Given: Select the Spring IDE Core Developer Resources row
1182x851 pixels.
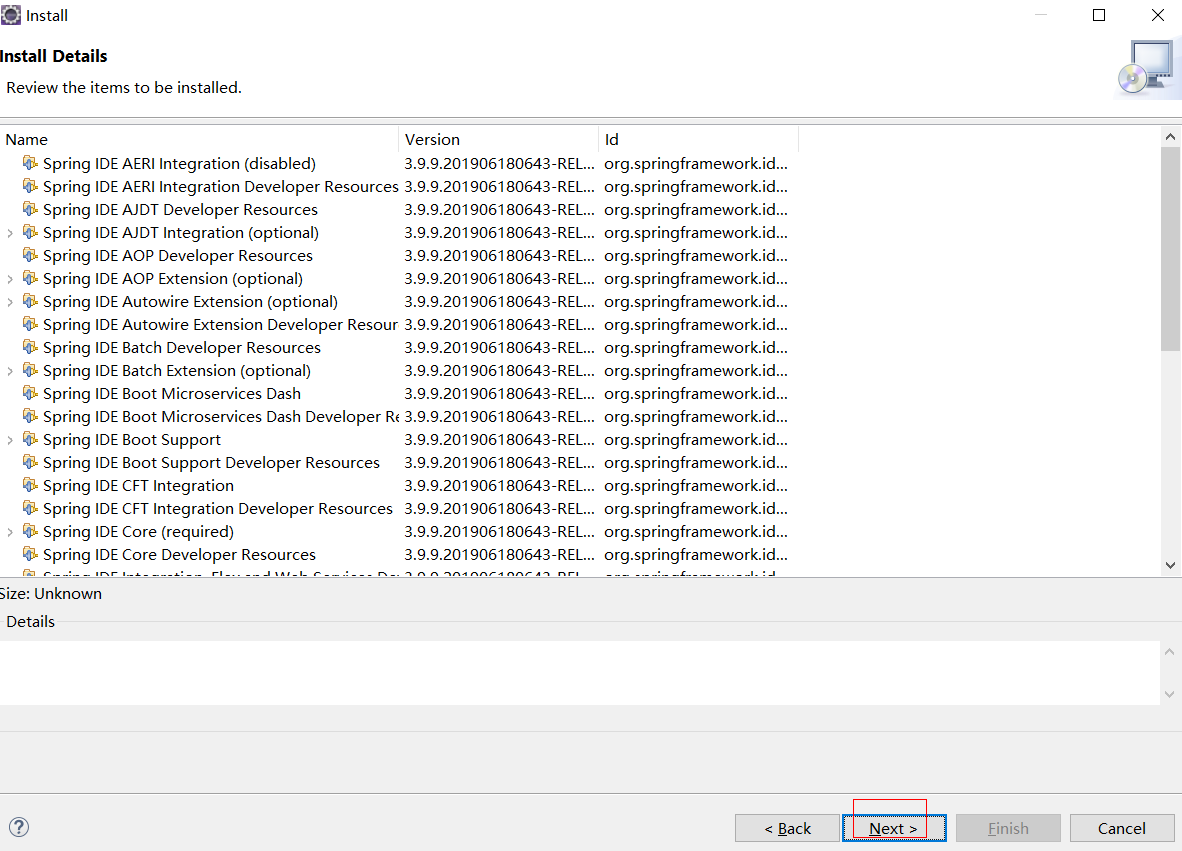Looking at the screenshot, I should pyautogui.click(x=399, y=554).
